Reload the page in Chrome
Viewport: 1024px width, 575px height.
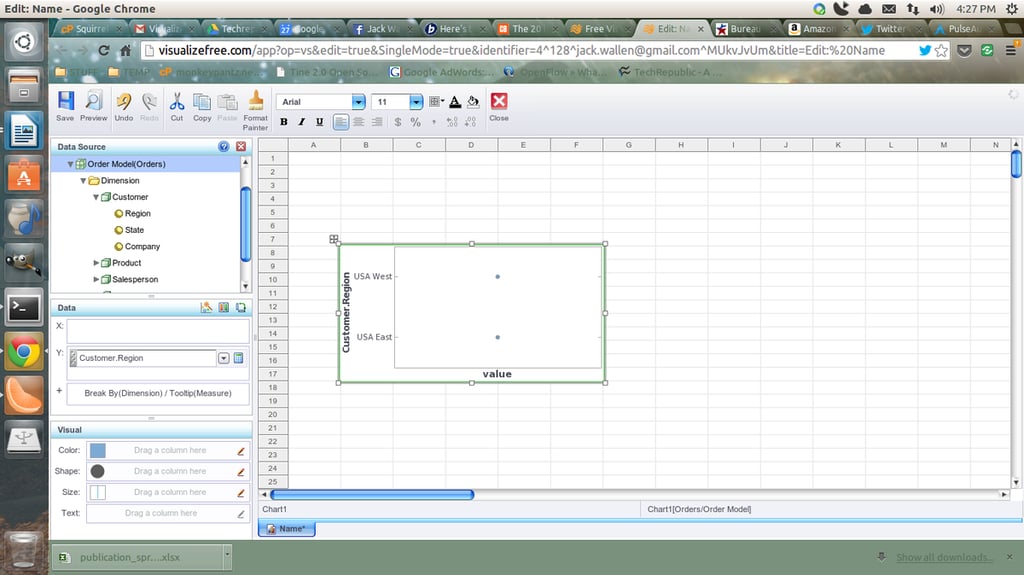point(104,50)
